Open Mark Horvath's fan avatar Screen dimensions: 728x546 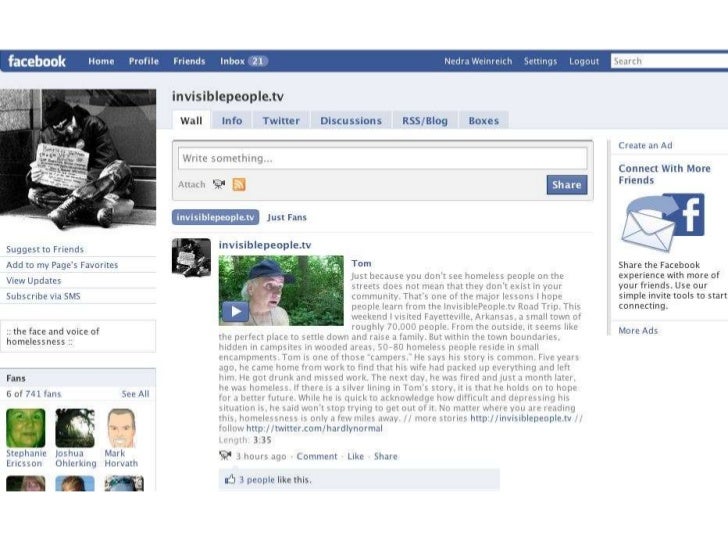click(121, 428)
